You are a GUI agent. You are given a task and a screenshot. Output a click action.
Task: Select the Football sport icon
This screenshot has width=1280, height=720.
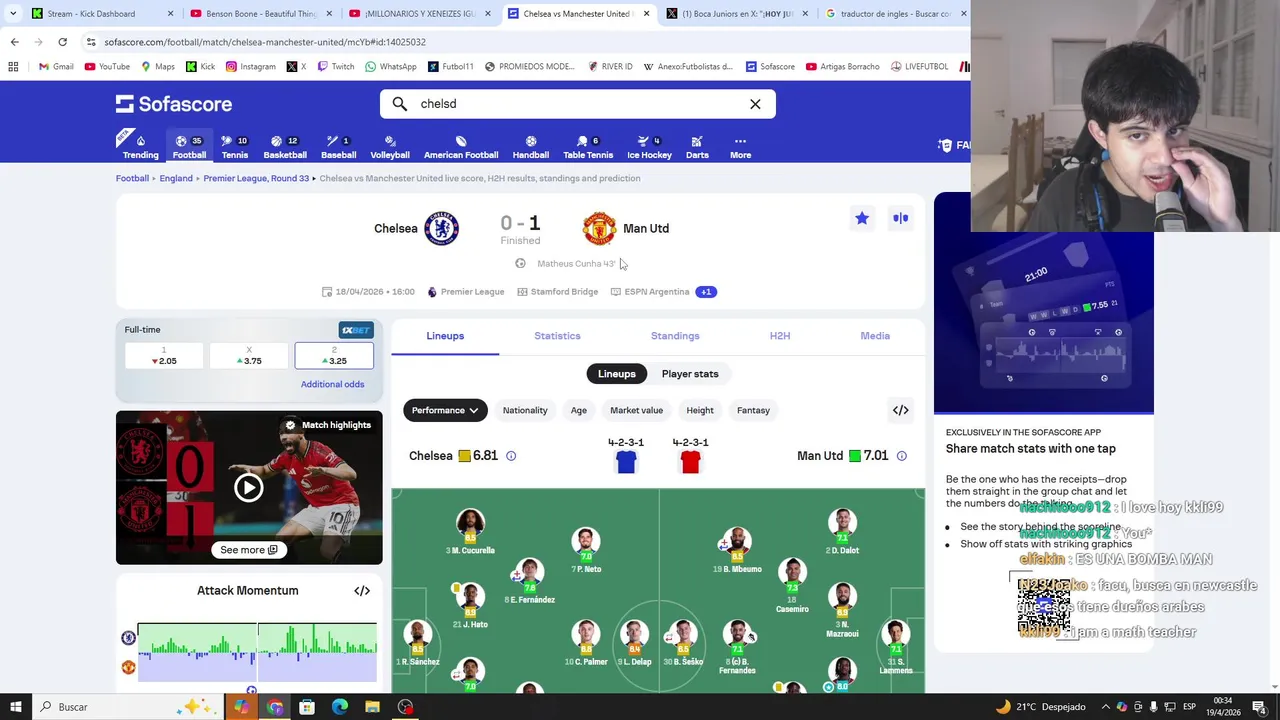189,147
